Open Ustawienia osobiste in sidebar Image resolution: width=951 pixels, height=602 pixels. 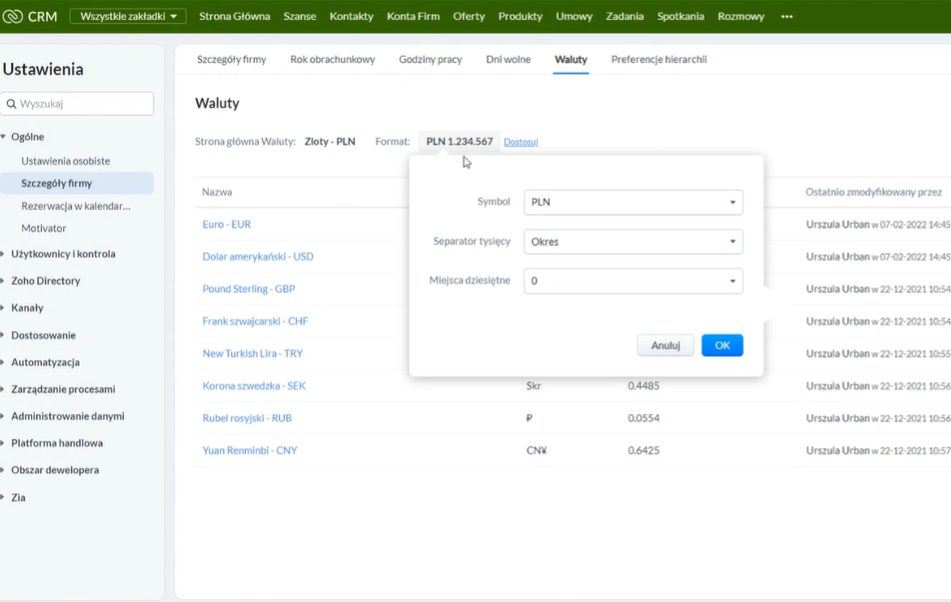coord(66,161)
